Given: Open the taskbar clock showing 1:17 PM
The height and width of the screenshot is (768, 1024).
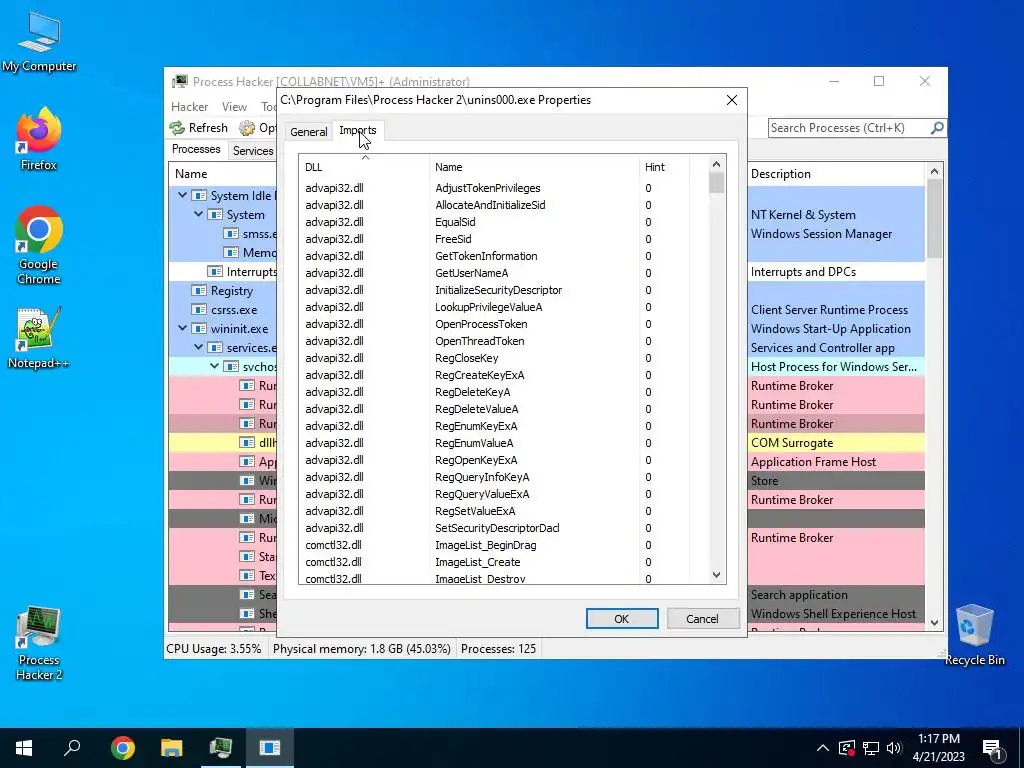Looking at the screenshot, I should [938, 747].
